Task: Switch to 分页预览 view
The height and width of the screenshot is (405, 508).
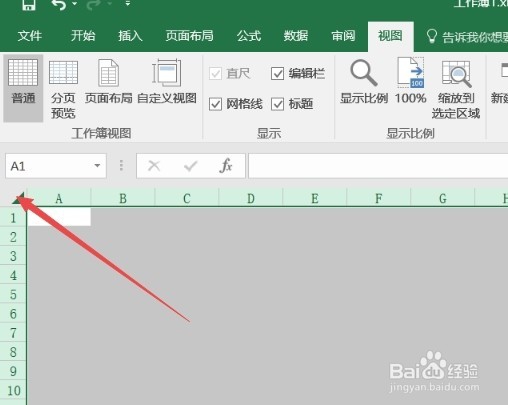Action: tap(63, 89)
